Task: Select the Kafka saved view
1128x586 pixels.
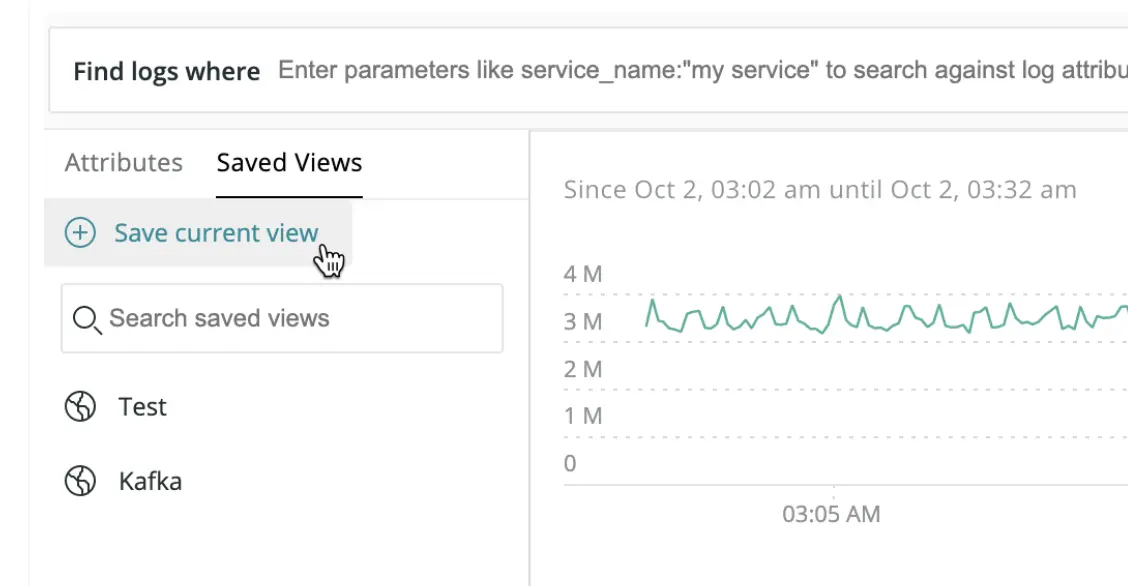Action: pos(151,481)
